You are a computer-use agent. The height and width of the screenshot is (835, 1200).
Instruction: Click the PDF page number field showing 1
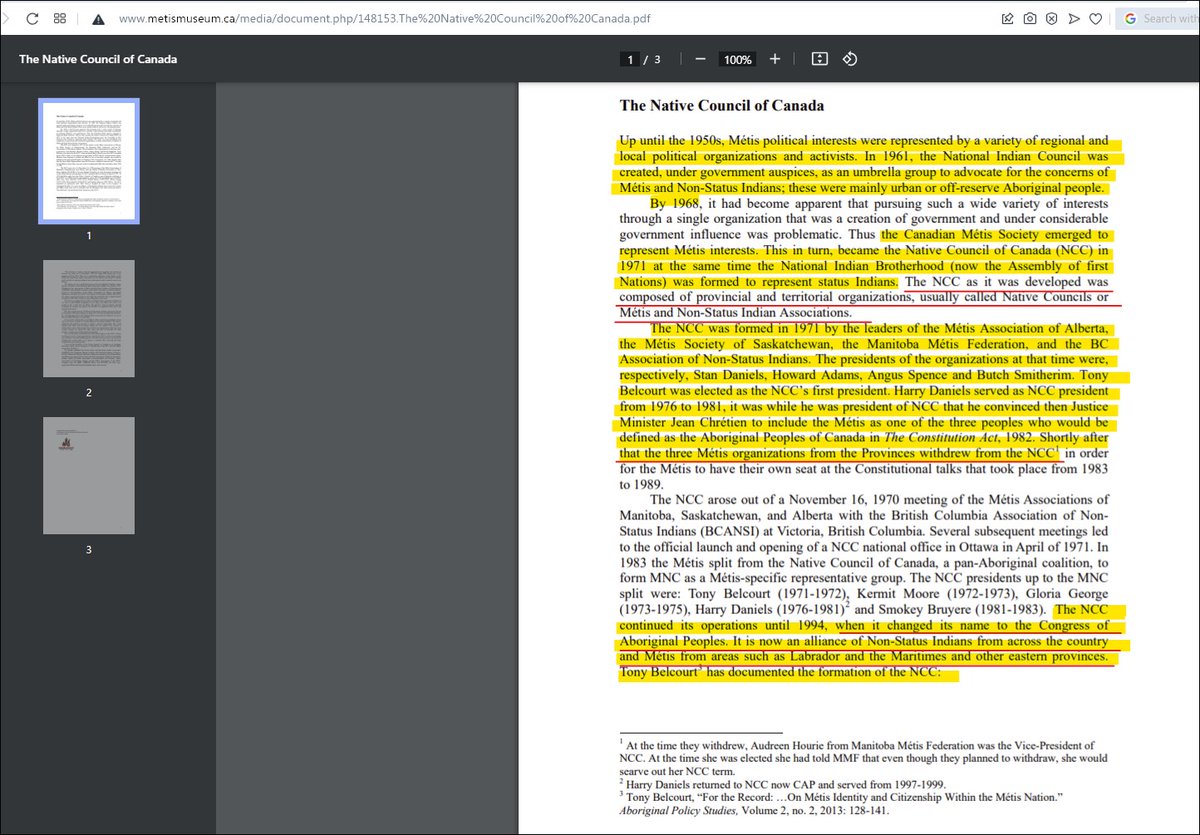(x=630, y=60)
